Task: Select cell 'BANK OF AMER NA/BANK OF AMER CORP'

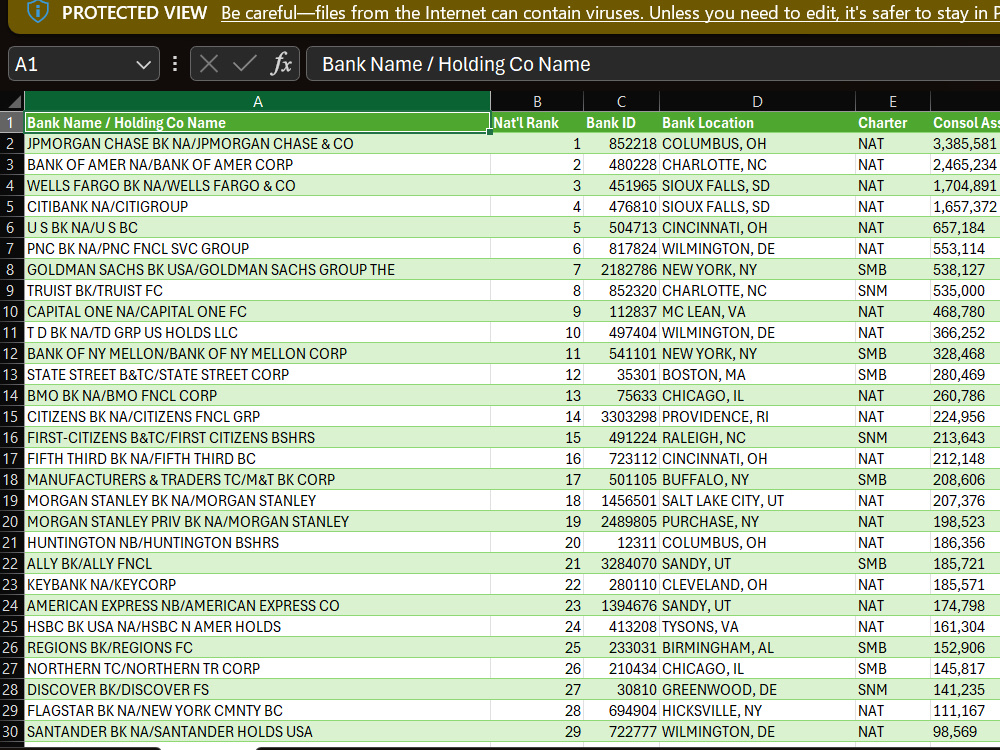Action: click(258, 165)
